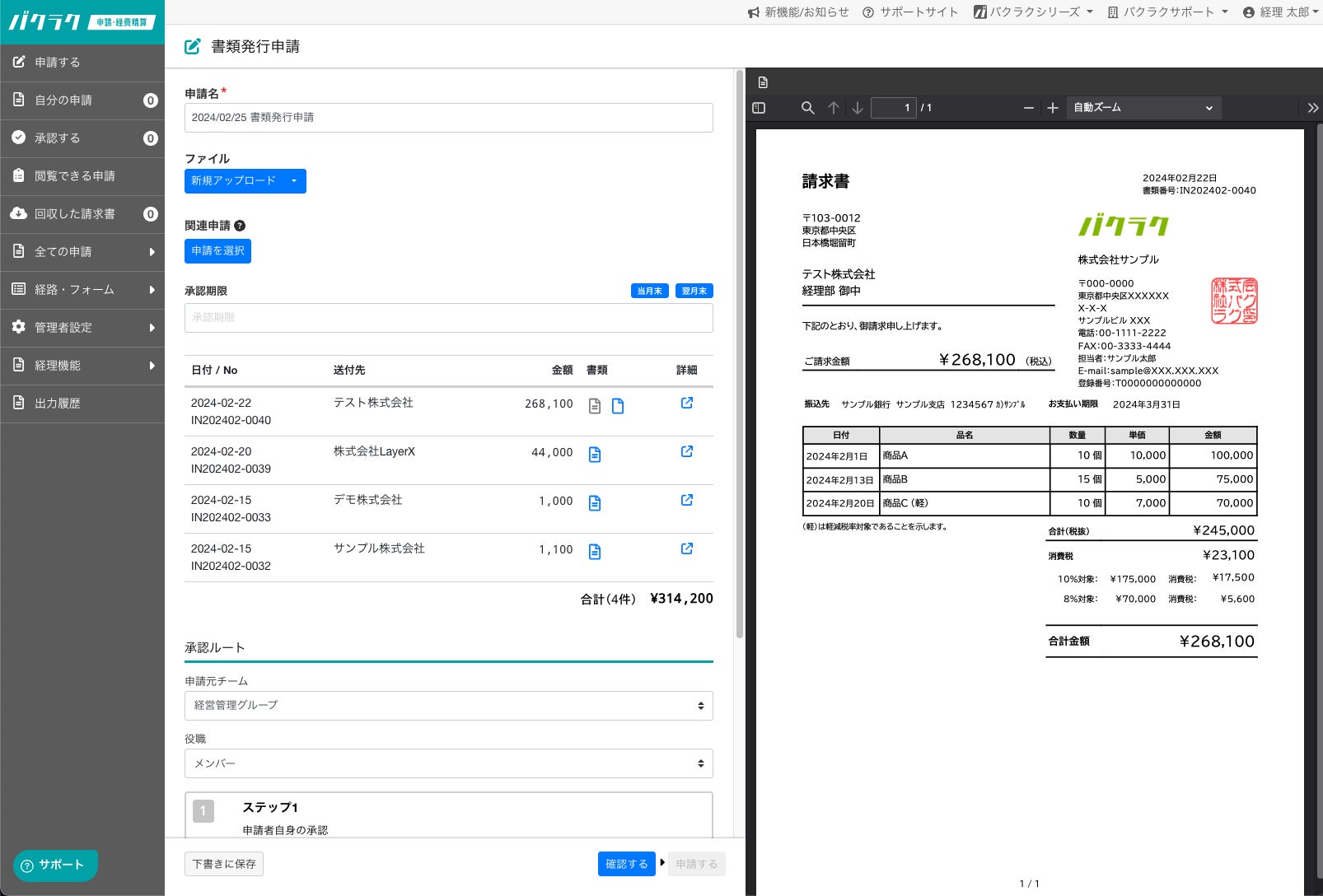This screenshot has height=896, width=1323.
Task: Click the バクラク logo in the header
Action: pyautogui.click(x=82, y=21)
